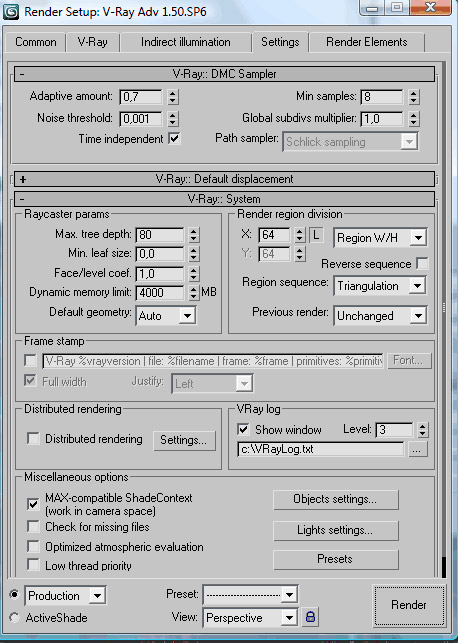Viewport: 458px width, 643px height.
Task: Click the 3ds Max app icon in title bar
Action: (11, 12)
